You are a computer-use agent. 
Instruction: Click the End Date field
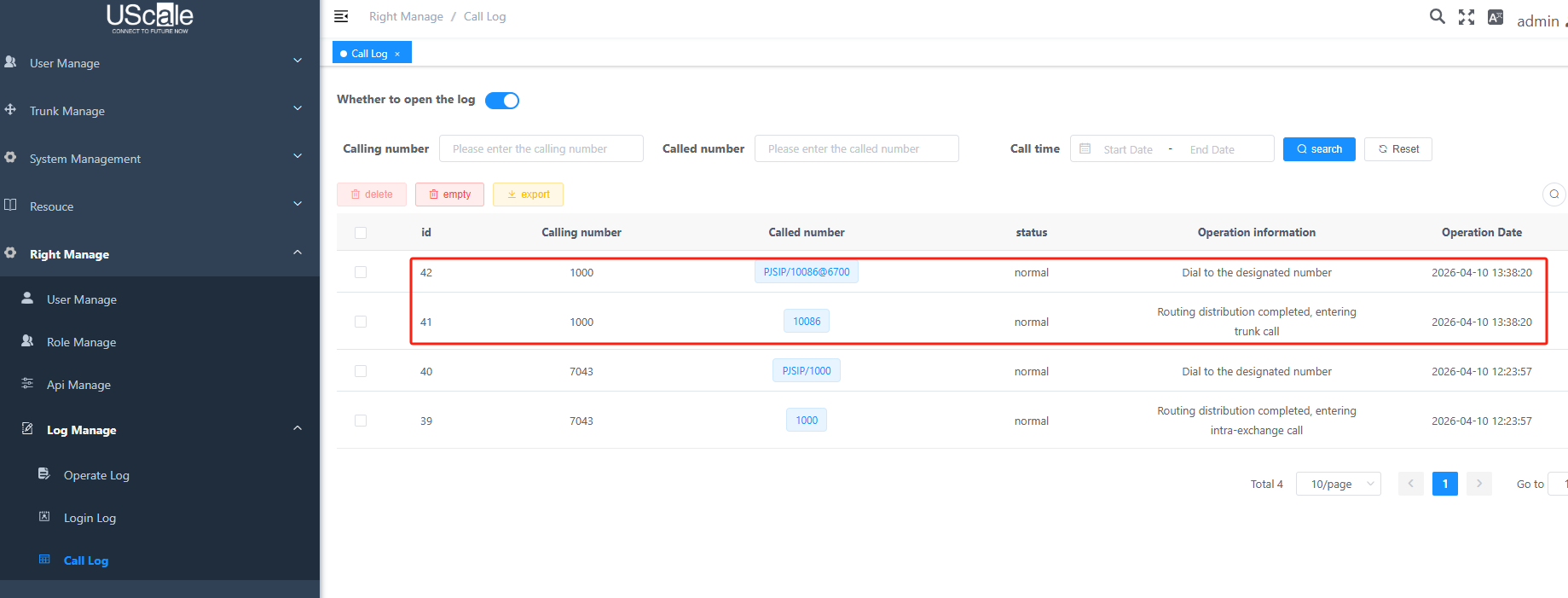[1212, 149]
